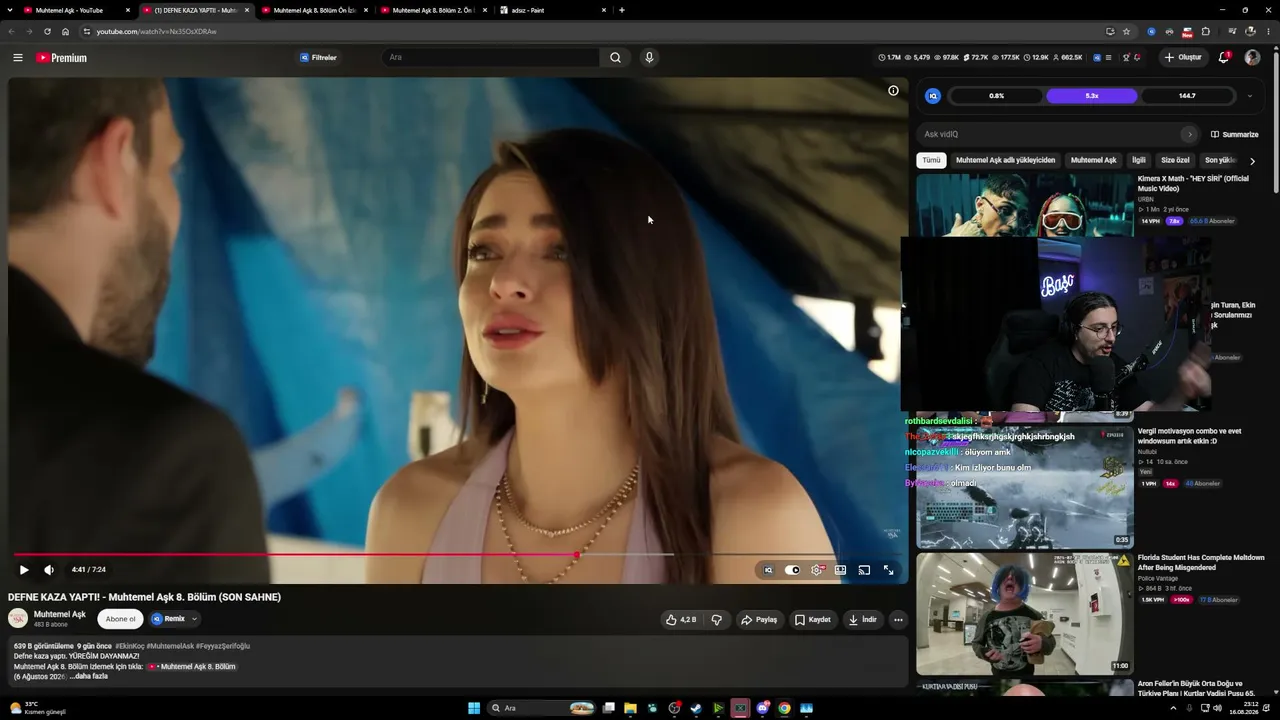Show hidden system tray icons

[x=1173, y=708]
